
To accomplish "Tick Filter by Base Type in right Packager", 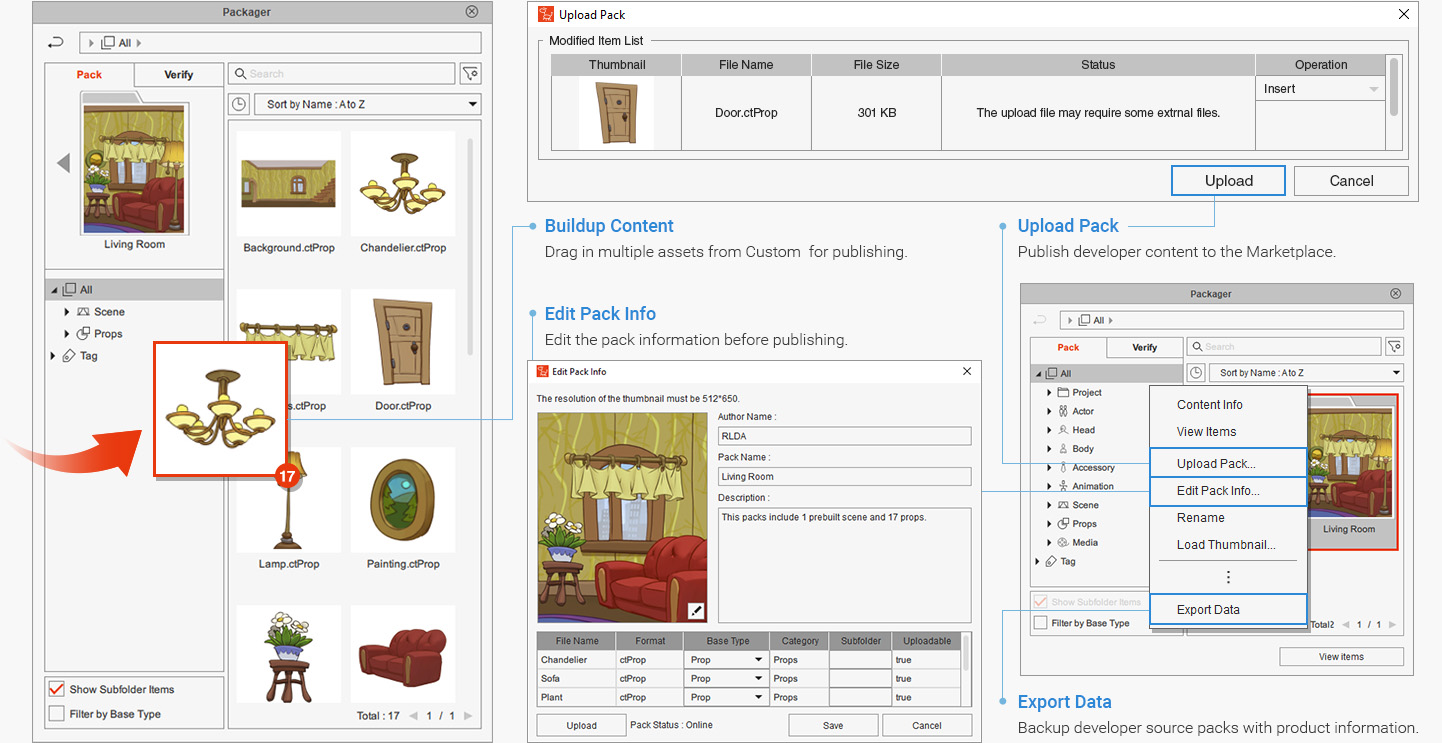I will [1040, 623].
